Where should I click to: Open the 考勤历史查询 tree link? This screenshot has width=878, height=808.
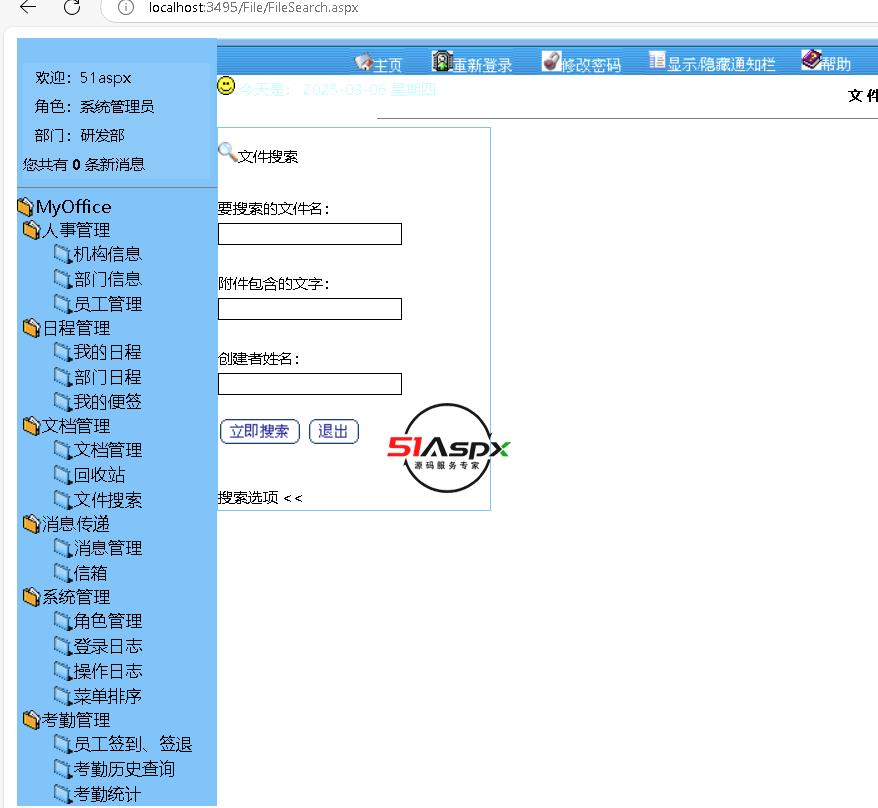coord(124,769)
